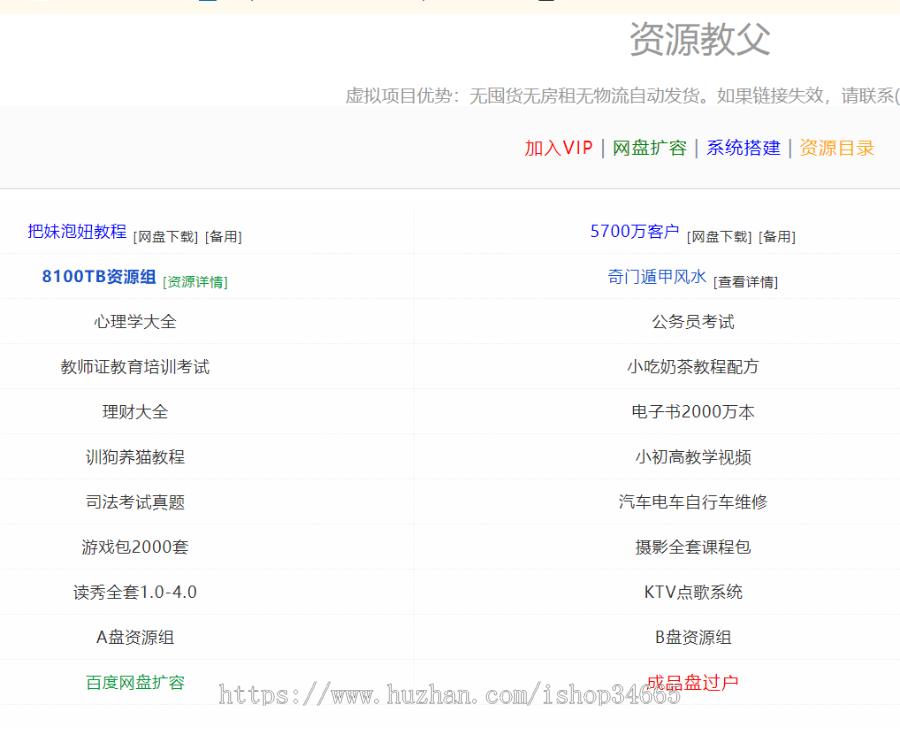Open 小初高教学视频 entry
The width and height of the screenshot is (900, 750).
pyautogui.click(x=693, y=457)
